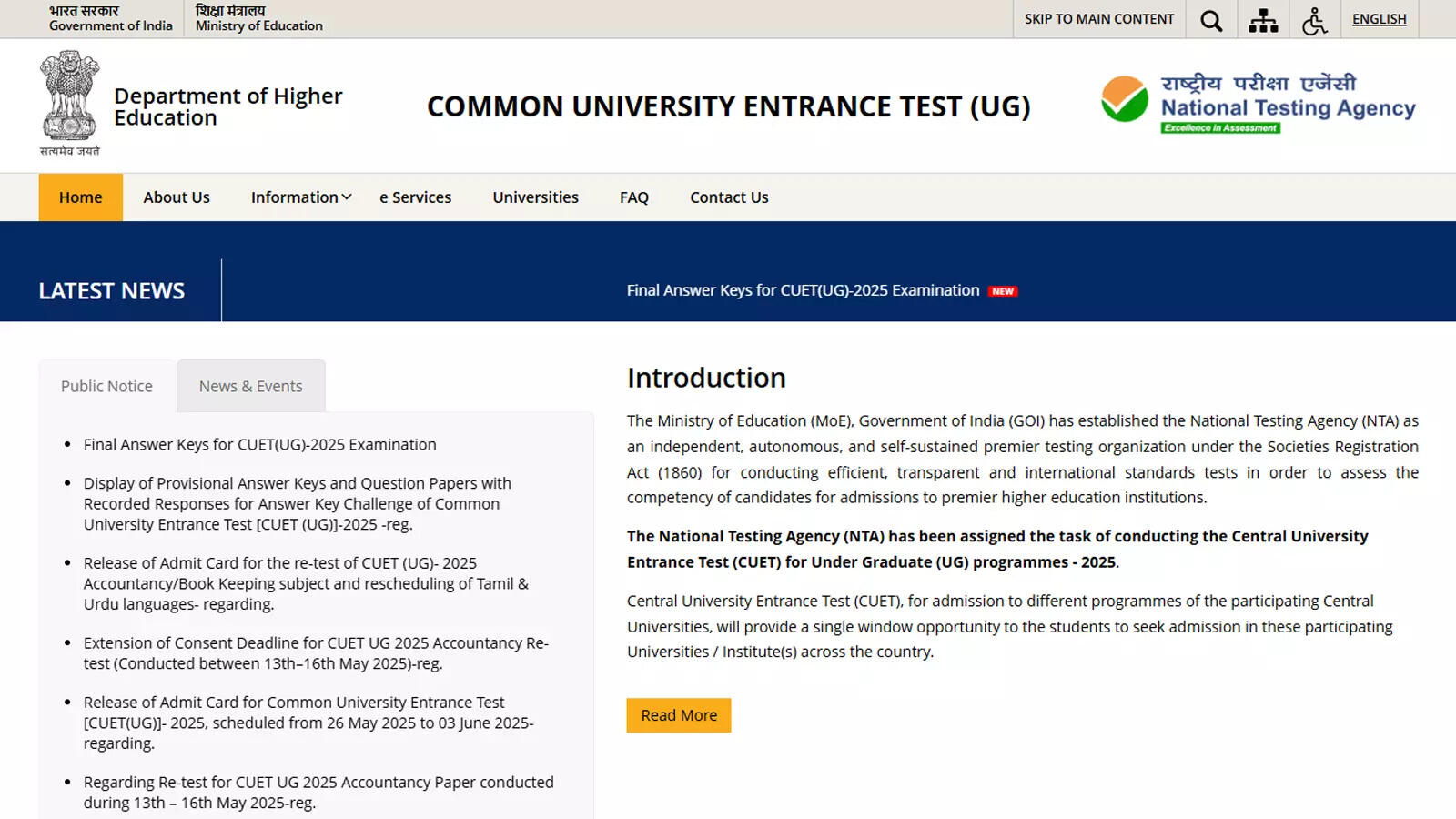Image resolution: width=1456 pixels, height=819 pixels.
Task: Open Extension of Consent Deadline notice
Action: (316, 653)
